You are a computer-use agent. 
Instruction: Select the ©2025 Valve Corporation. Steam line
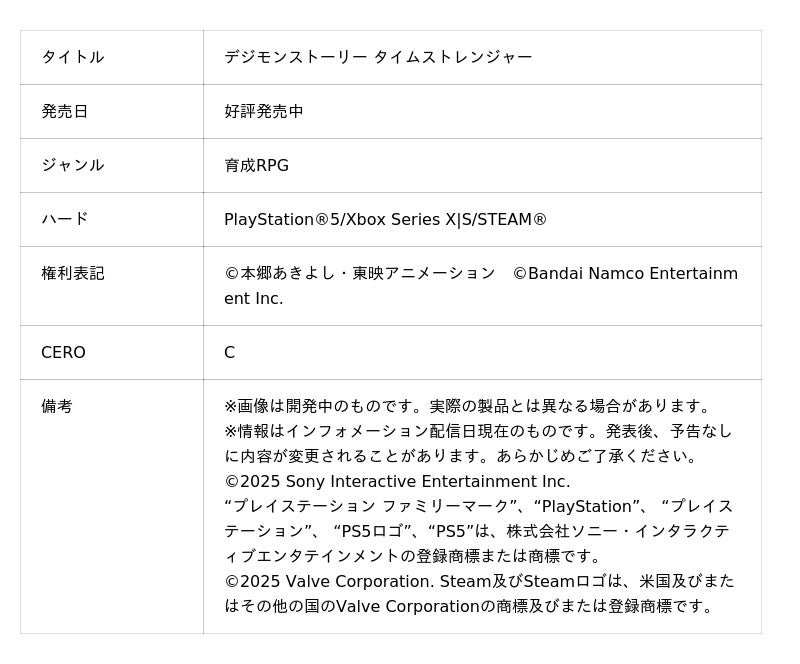[478, 581]
